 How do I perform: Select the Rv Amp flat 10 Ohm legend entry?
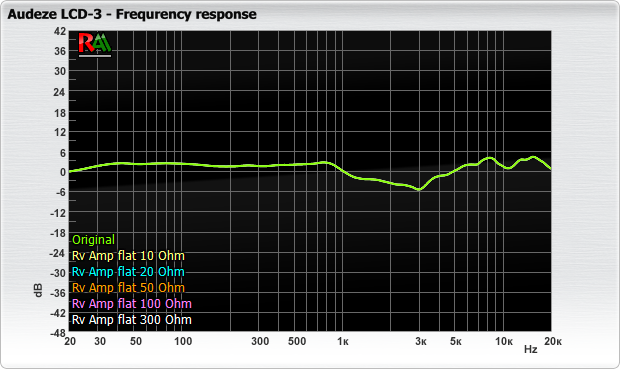128,256
